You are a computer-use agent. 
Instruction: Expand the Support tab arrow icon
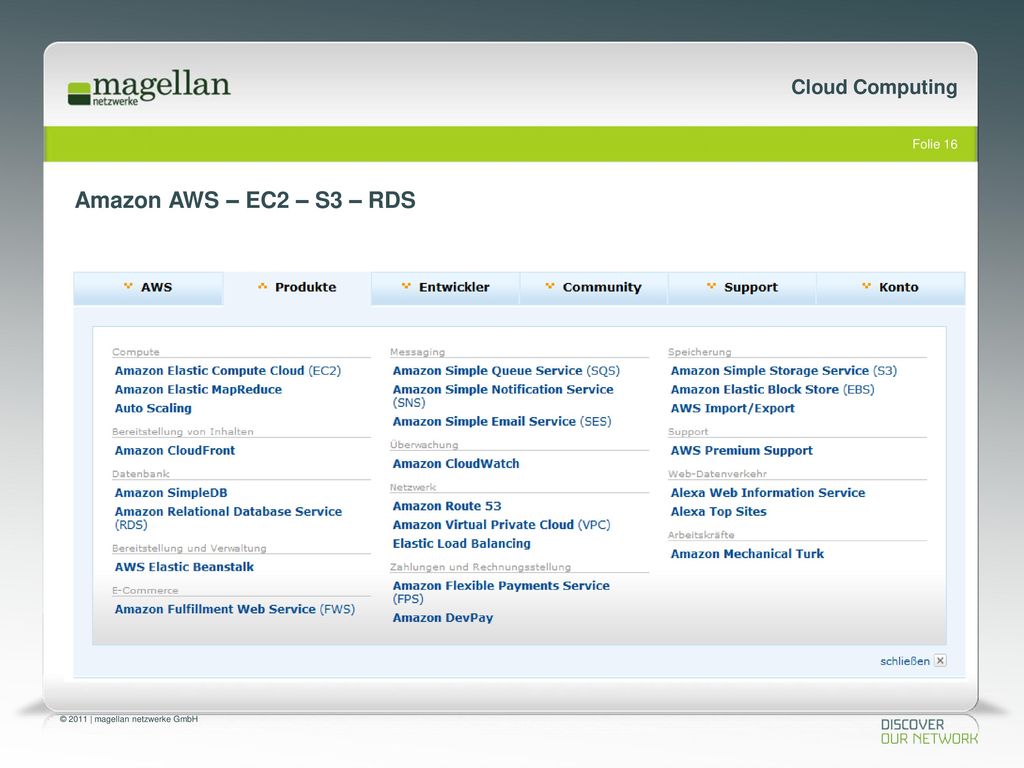711,286
